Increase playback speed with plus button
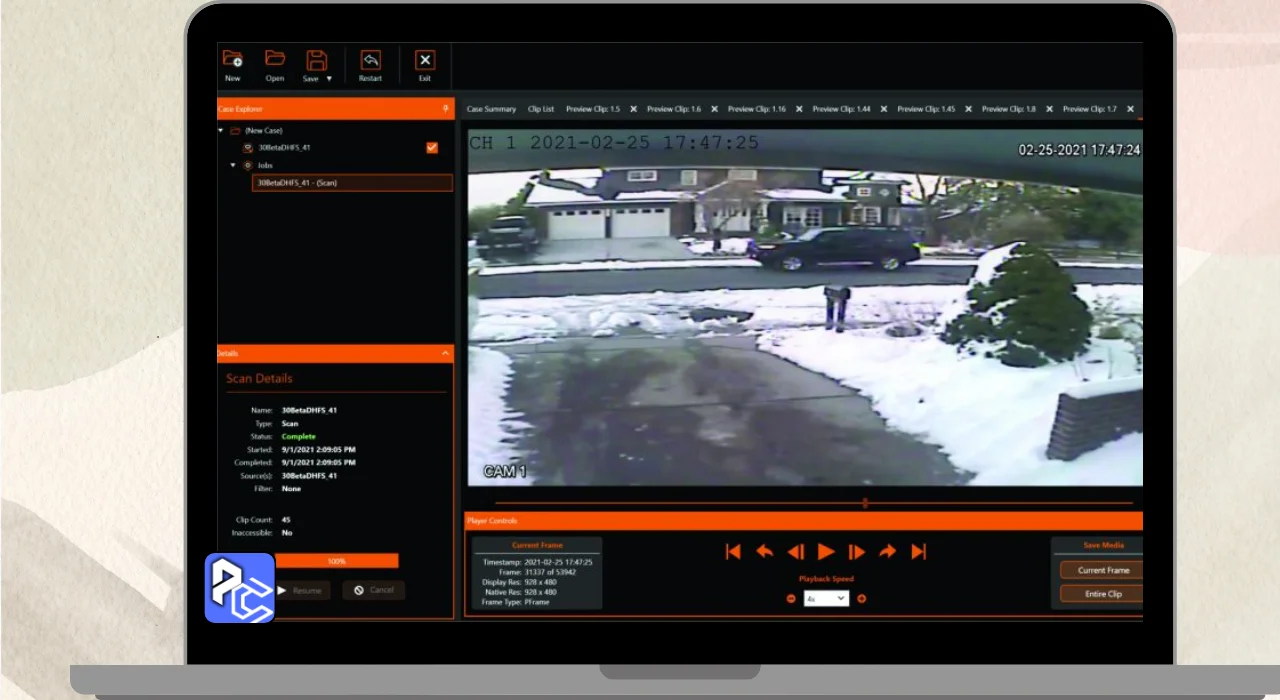1280x700 pixels. point(861,598)
